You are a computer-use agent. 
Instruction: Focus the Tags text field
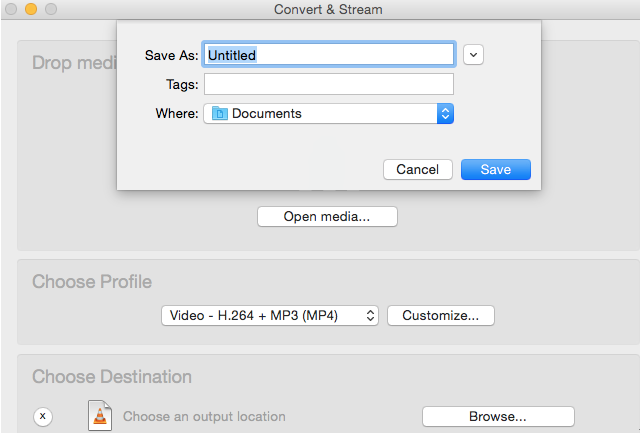coord(328,84)
